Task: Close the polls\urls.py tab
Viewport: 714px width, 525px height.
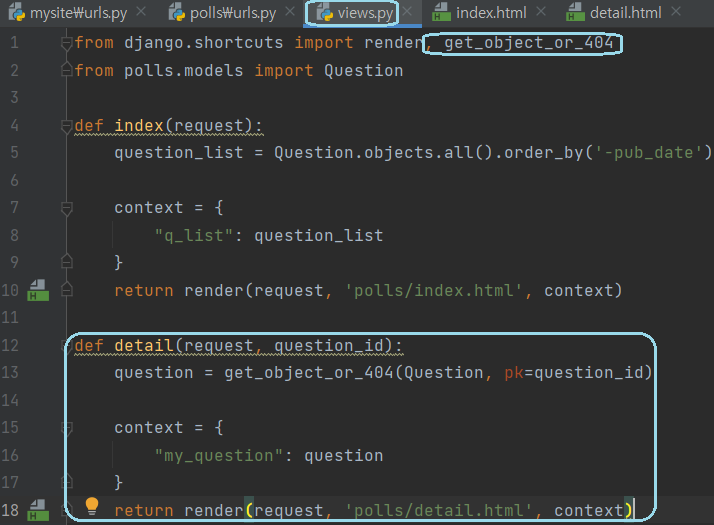Action: (x=290, y=12)
